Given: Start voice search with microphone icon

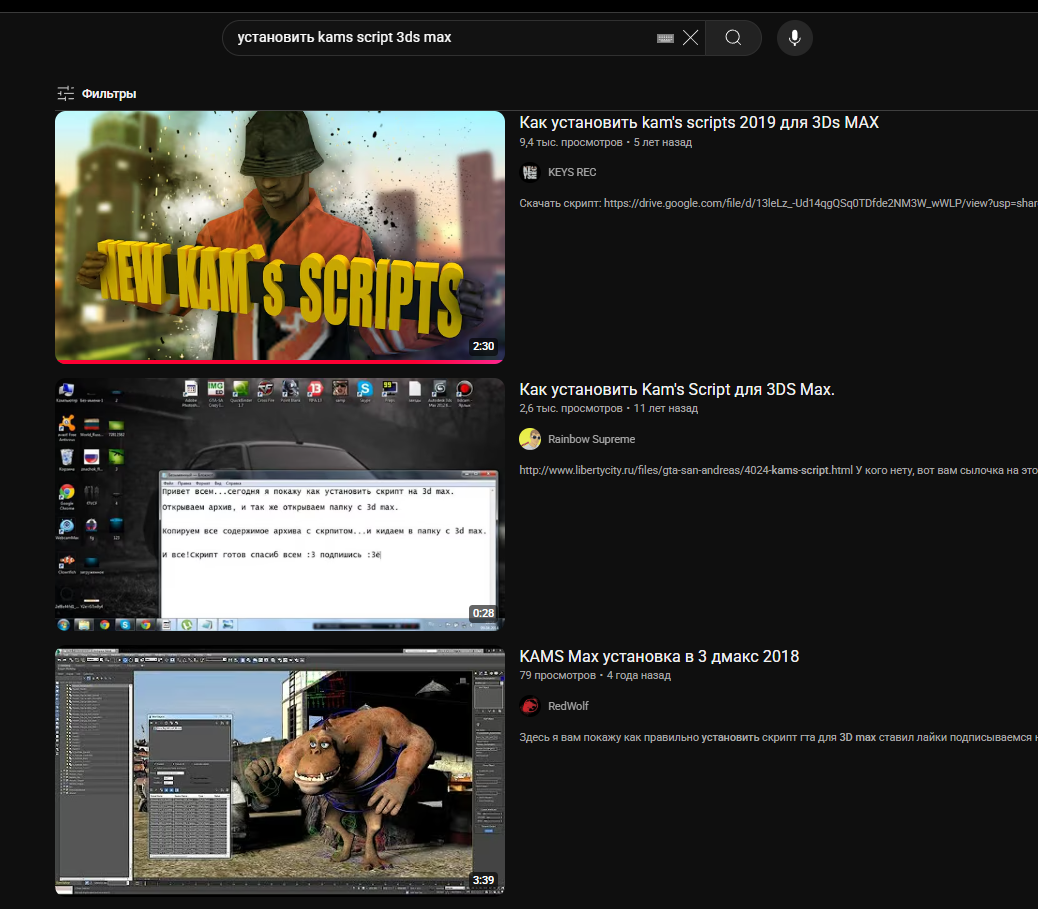Looking at the screenshot, I should tap(794, 38).
